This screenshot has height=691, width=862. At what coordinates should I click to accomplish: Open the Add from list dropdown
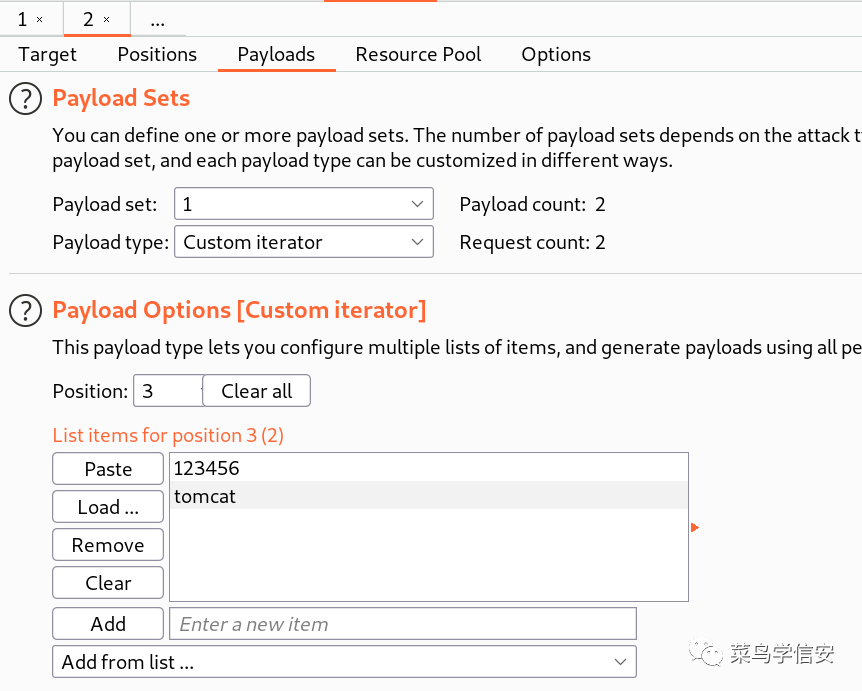tap(344, 662)
